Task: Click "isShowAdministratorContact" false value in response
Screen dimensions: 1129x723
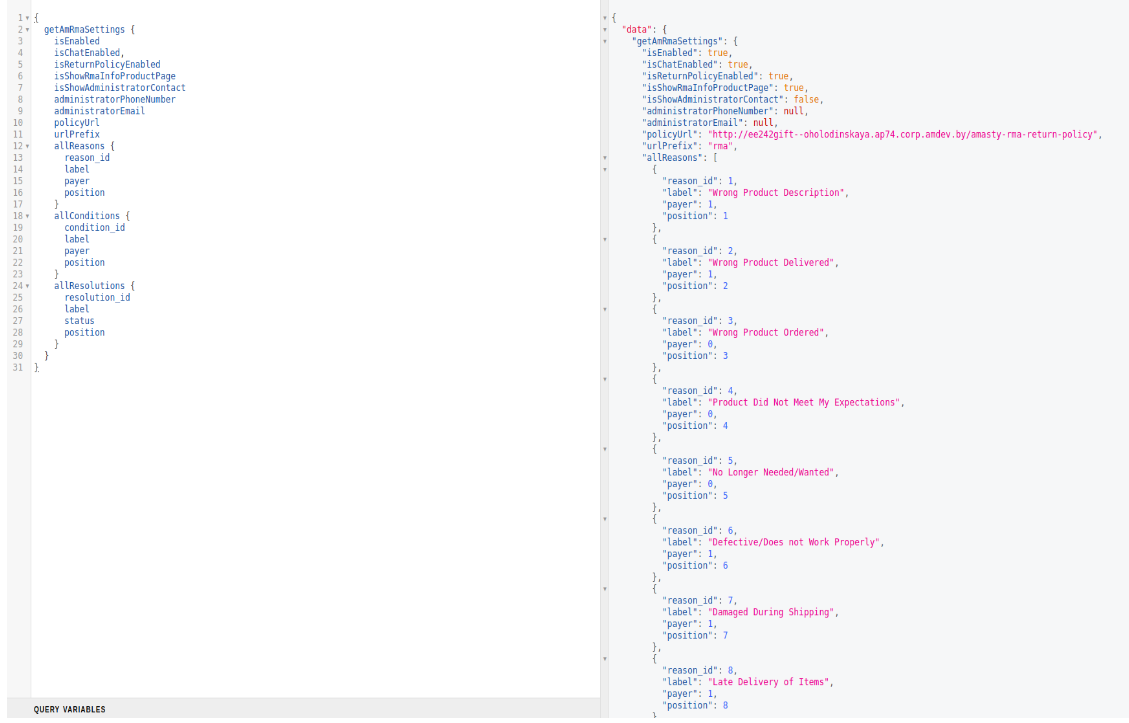Action: point(807,100)
